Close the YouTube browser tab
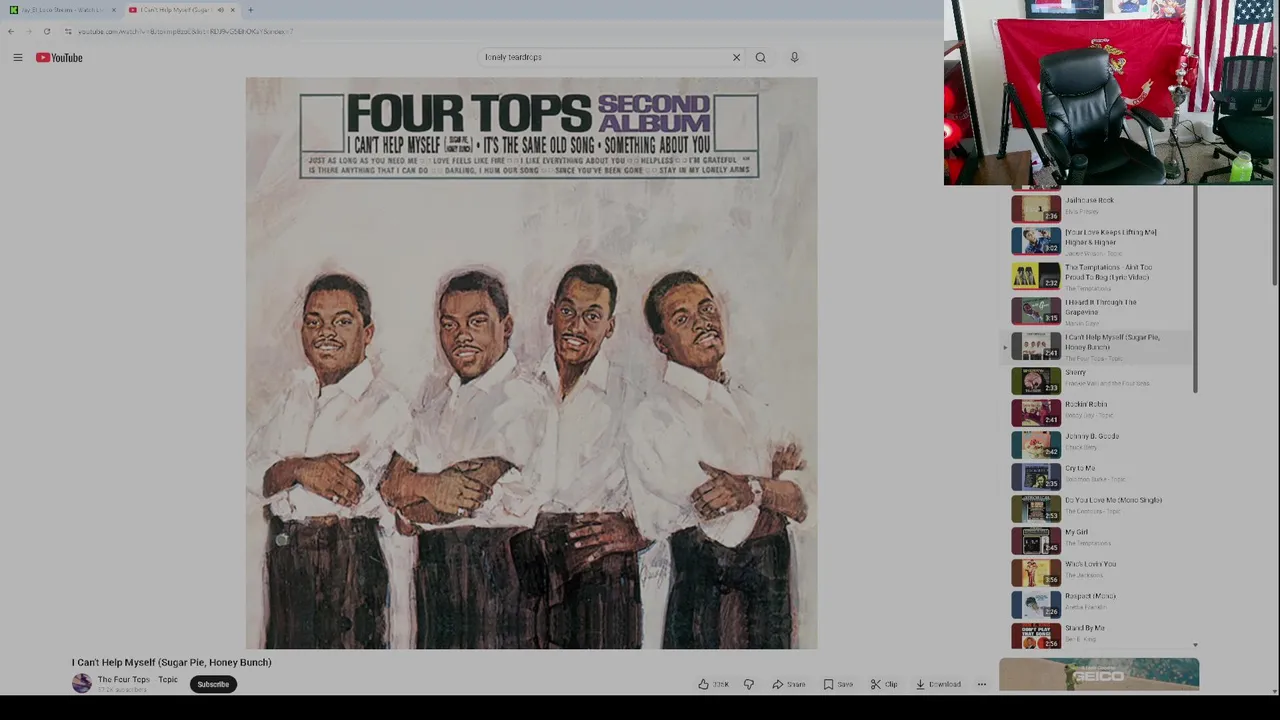 (232, 10)
